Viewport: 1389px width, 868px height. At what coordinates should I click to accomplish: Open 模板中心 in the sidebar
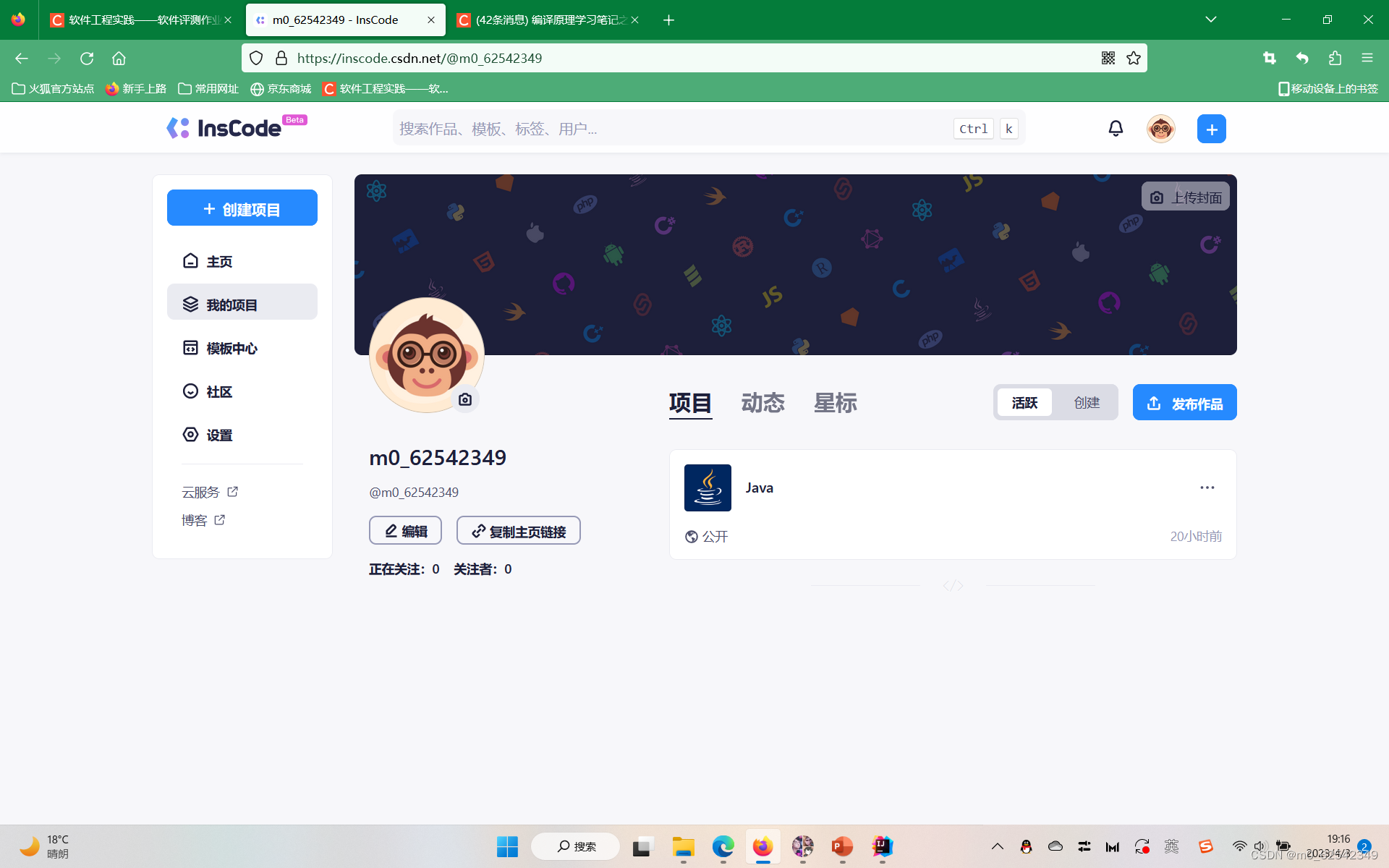[231, 348]
